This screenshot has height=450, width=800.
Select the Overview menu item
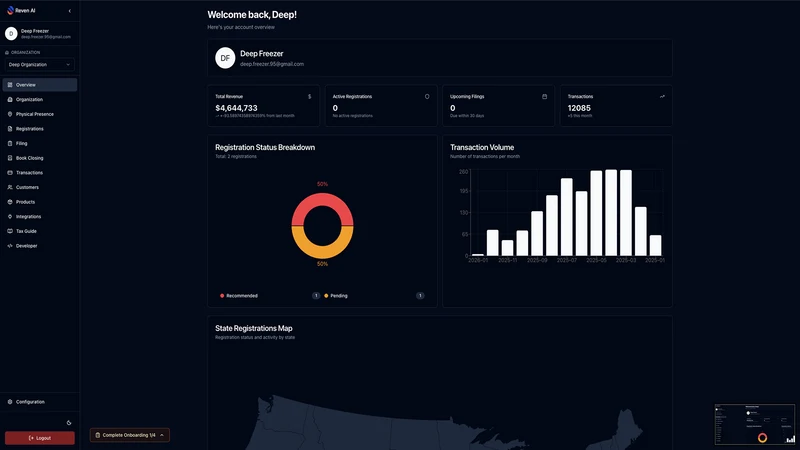(40, 85)
